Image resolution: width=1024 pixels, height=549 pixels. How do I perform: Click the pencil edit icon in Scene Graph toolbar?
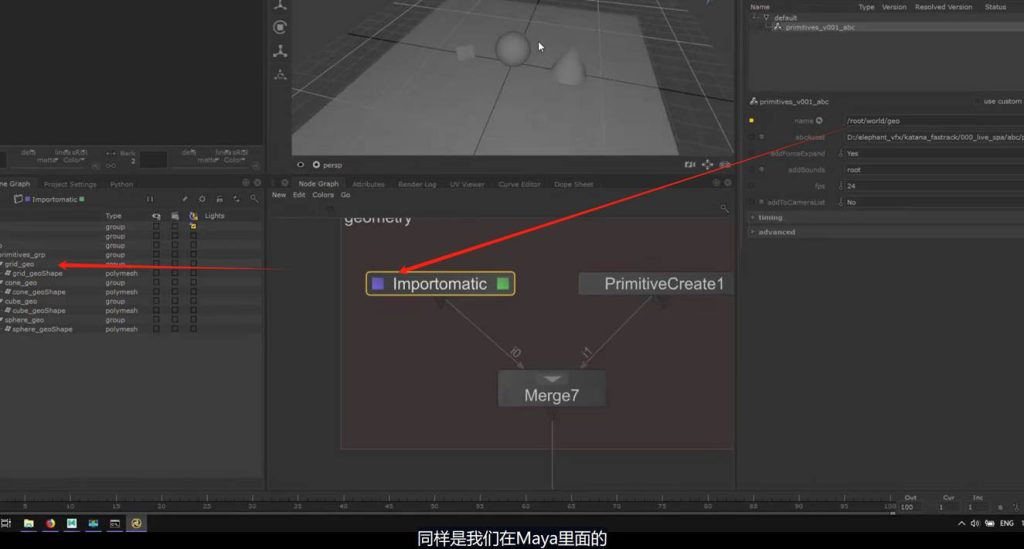click(x=184, y=199)
